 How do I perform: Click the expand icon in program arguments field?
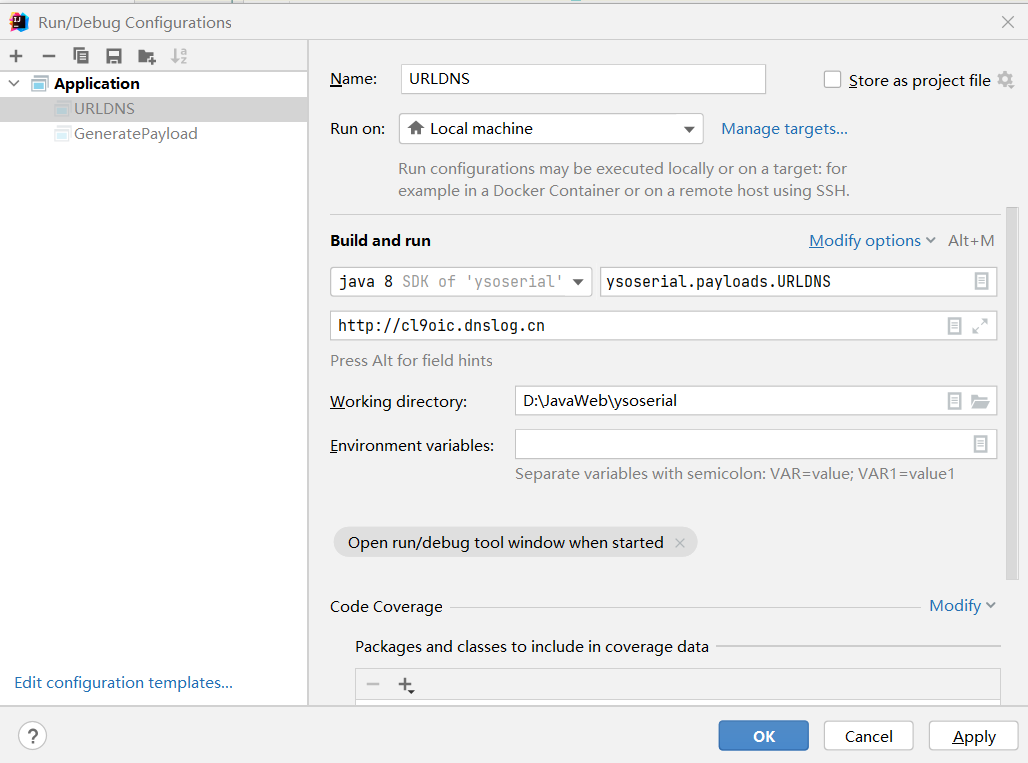[980, 325]
